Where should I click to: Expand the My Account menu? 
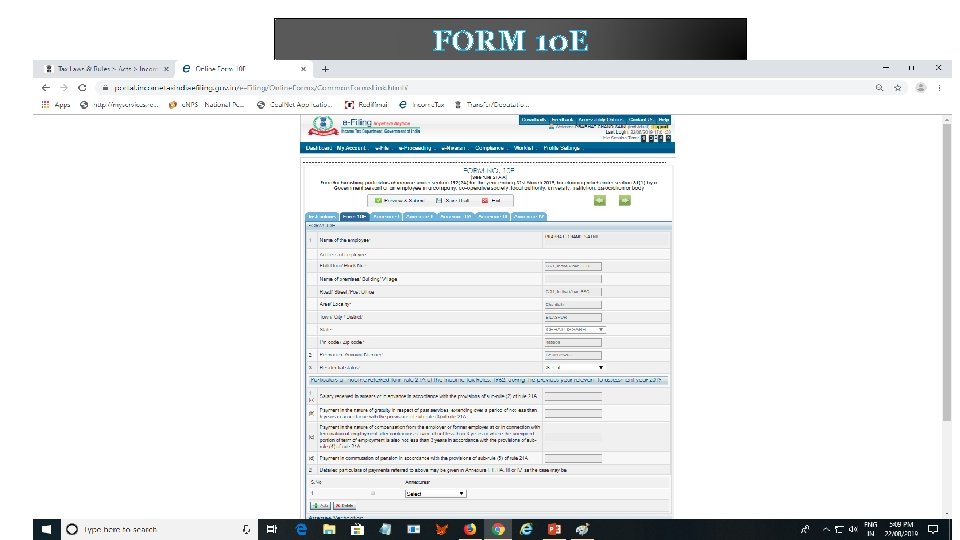pos(351,148)
